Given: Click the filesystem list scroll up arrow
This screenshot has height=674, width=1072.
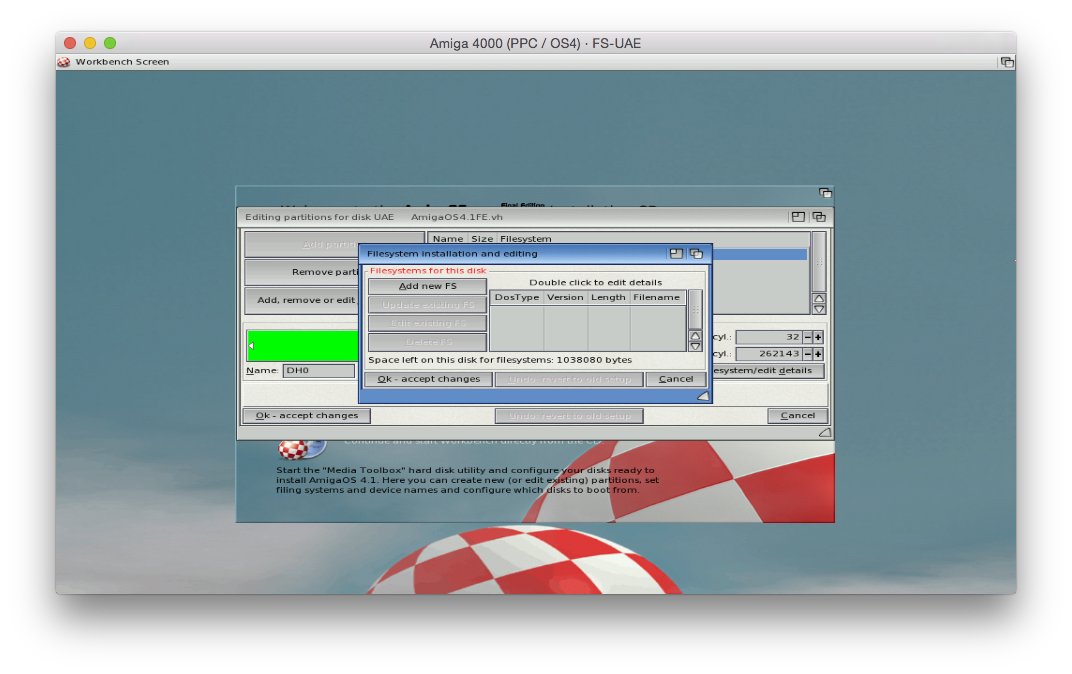Looking at the screenshot, I should click(x=695, y=336).
